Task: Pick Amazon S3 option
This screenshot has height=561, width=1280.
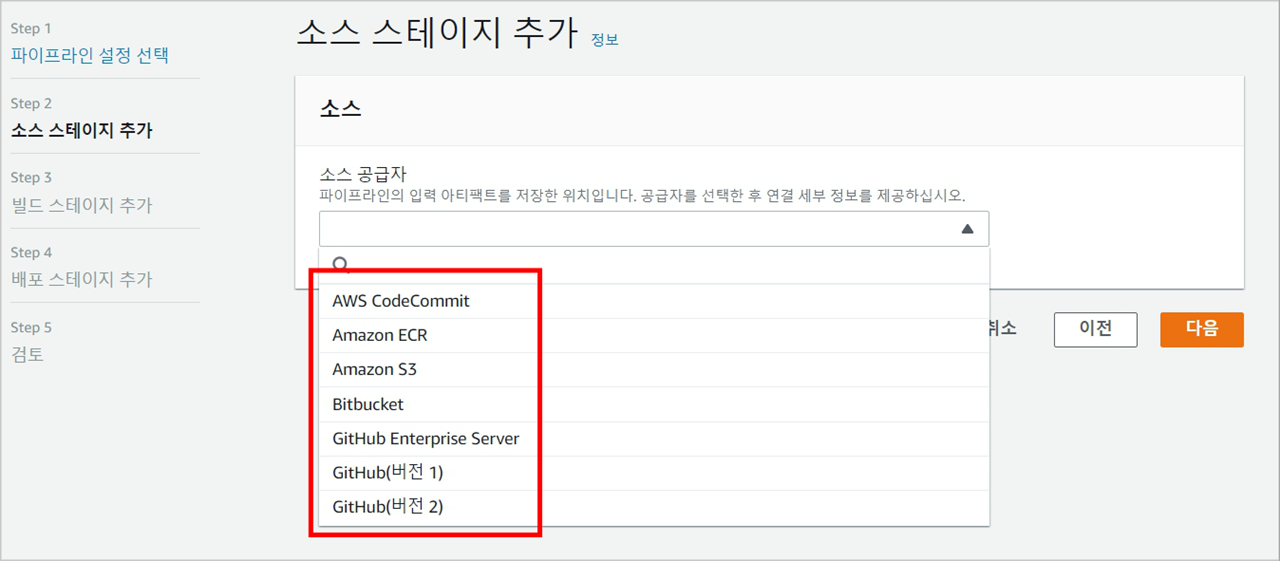Action: click(x=654, y=370)
